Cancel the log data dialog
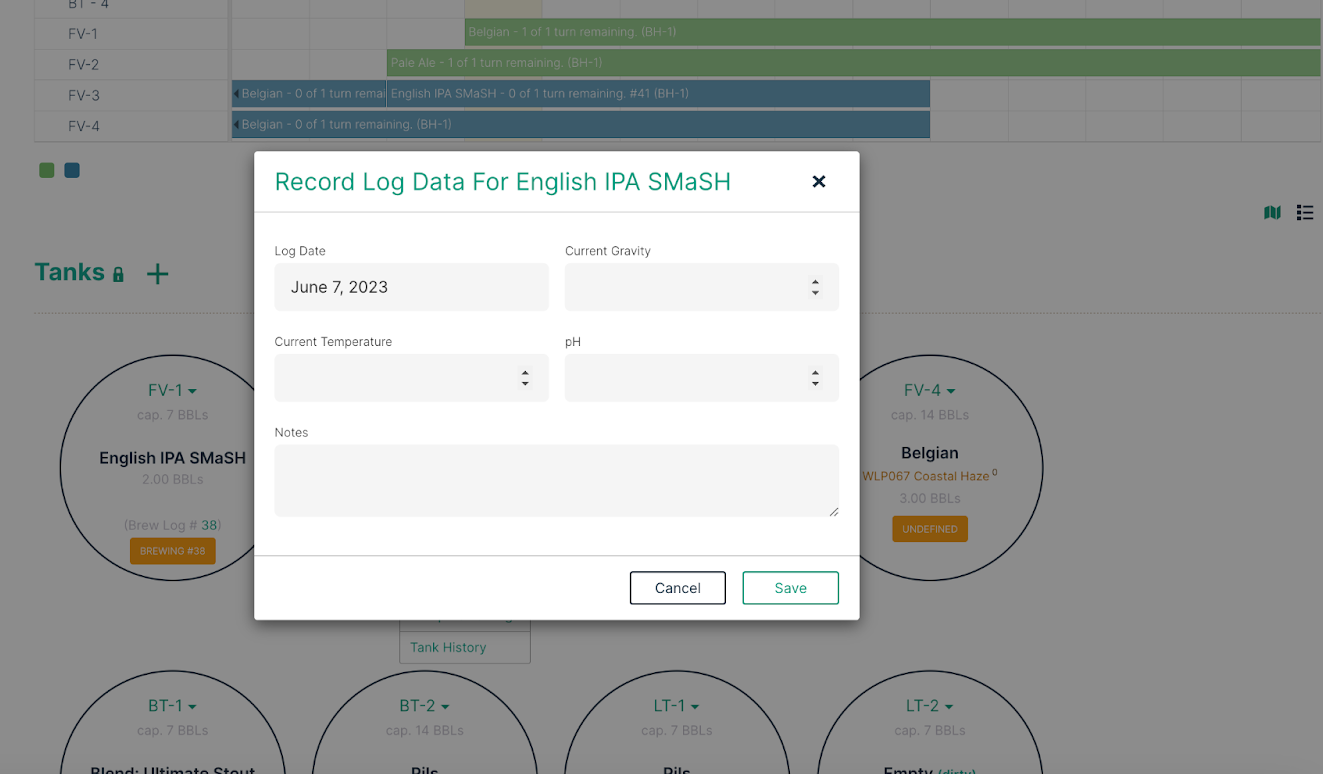Image resolution: width=1323 pixels, height=774 pixels. pos(677,588)
